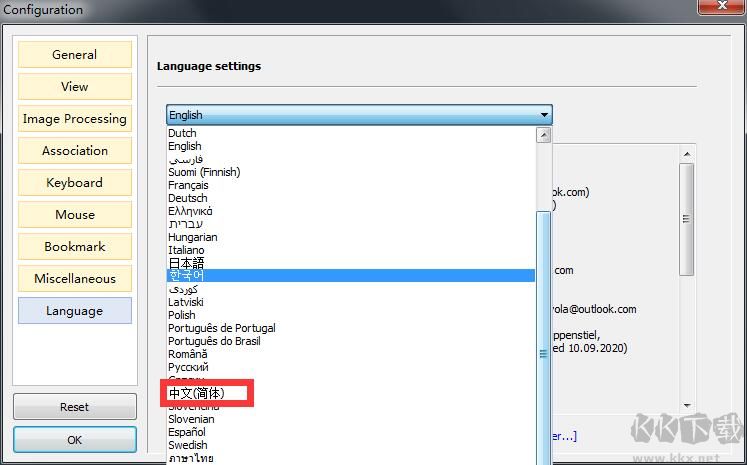Choose Português de Portugal

[x=351, y=328]
